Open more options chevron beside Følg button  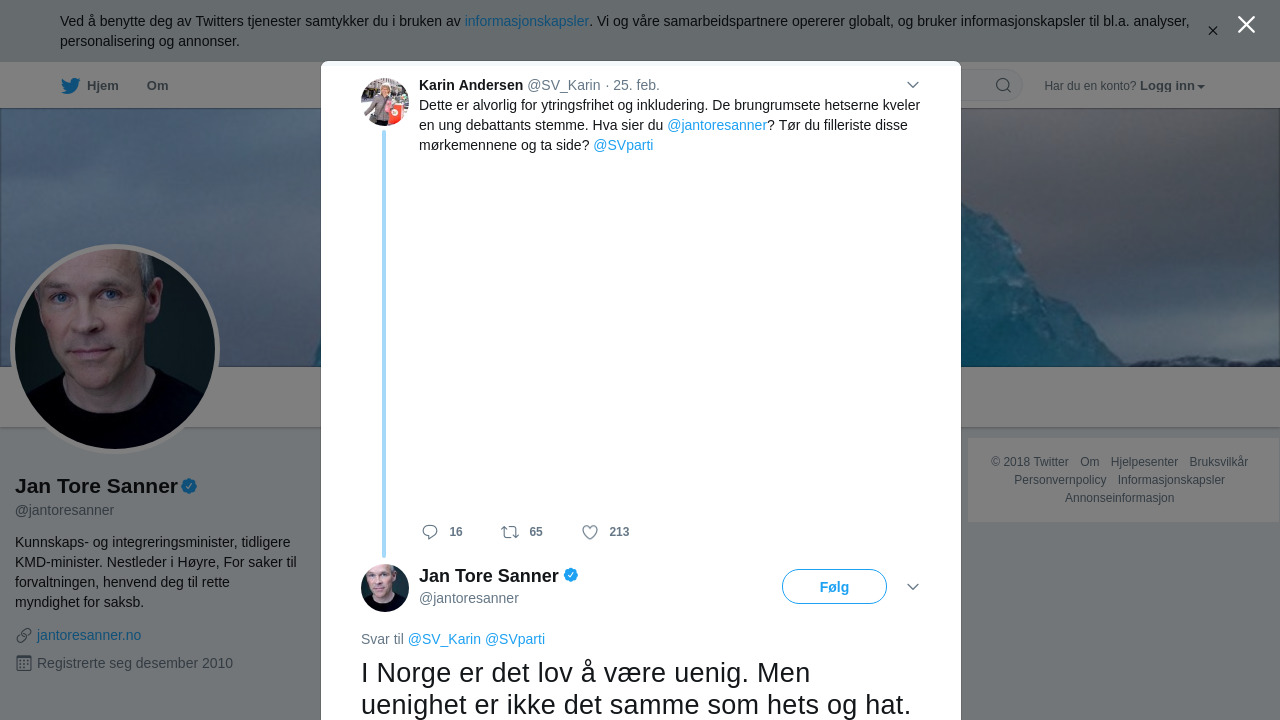pyautogui.click(x=913, y=587)
